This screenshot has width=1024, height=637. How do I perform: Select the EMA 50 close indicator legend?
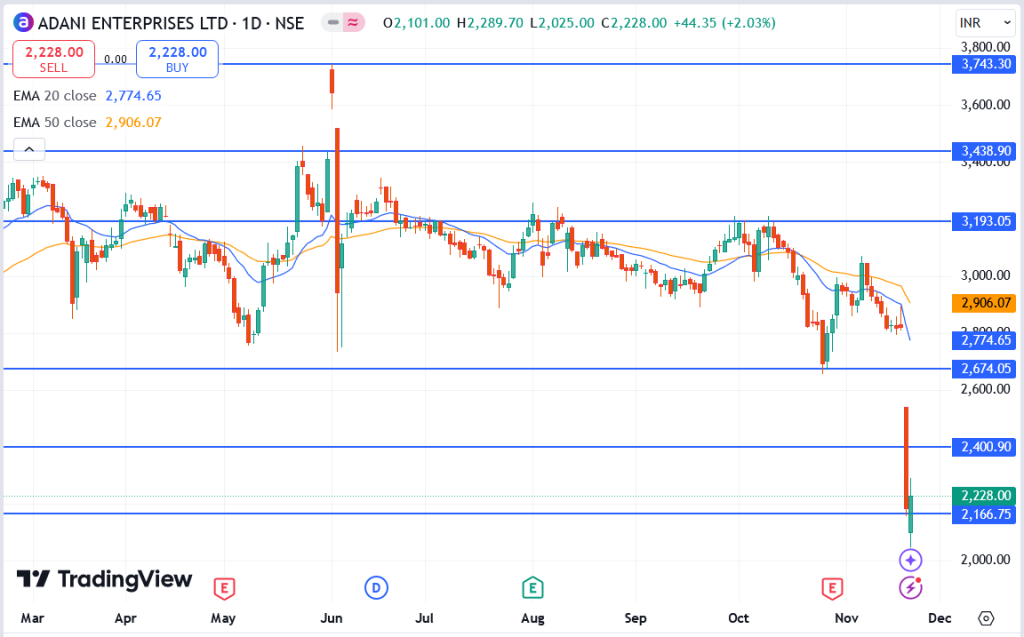(55, 123)
